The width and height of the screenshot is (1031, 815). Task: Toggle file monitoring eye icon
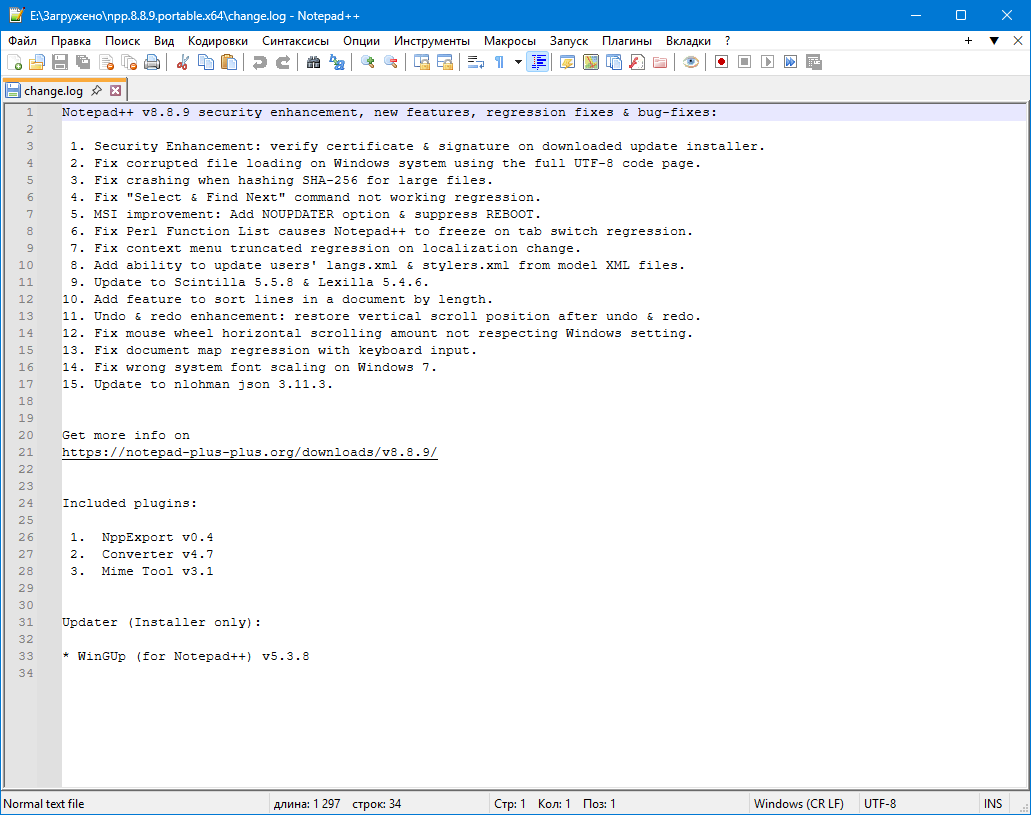tap(690, 62)
